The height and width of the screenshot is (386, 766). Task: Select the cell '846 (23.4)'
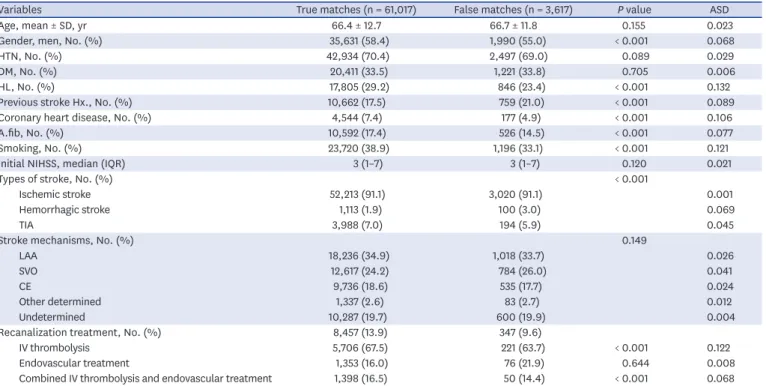(521, 87)
